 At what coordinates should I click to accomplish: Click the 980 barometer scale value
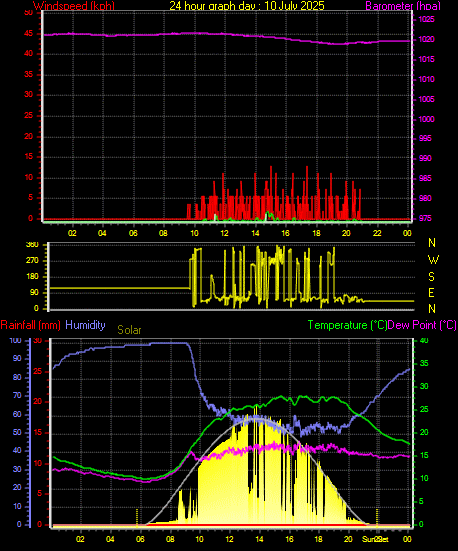(x=425, y=199)
